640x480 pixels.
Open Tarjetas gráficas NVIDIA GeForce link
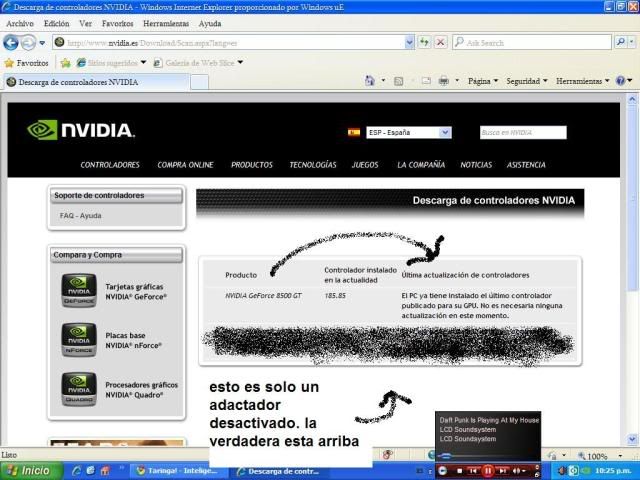point(136,292)
